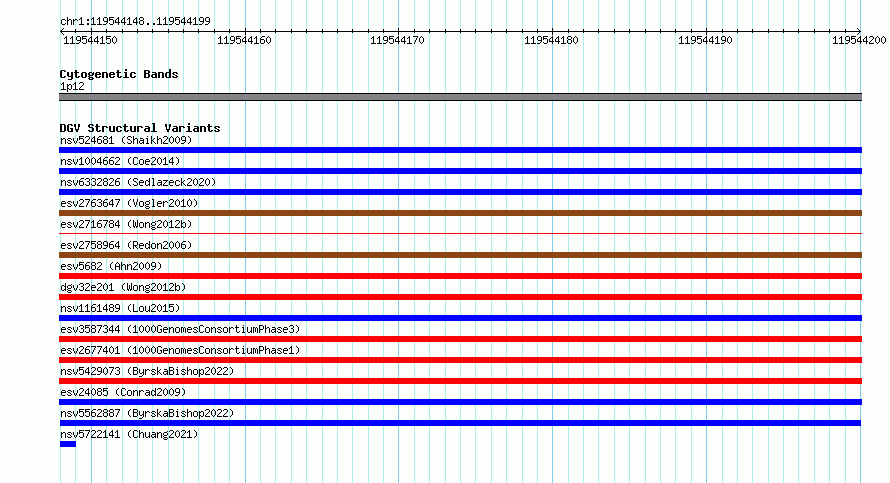Click ruler coordinate 119544160
Viewport: 890px width, 483px height.
(244, 40)
